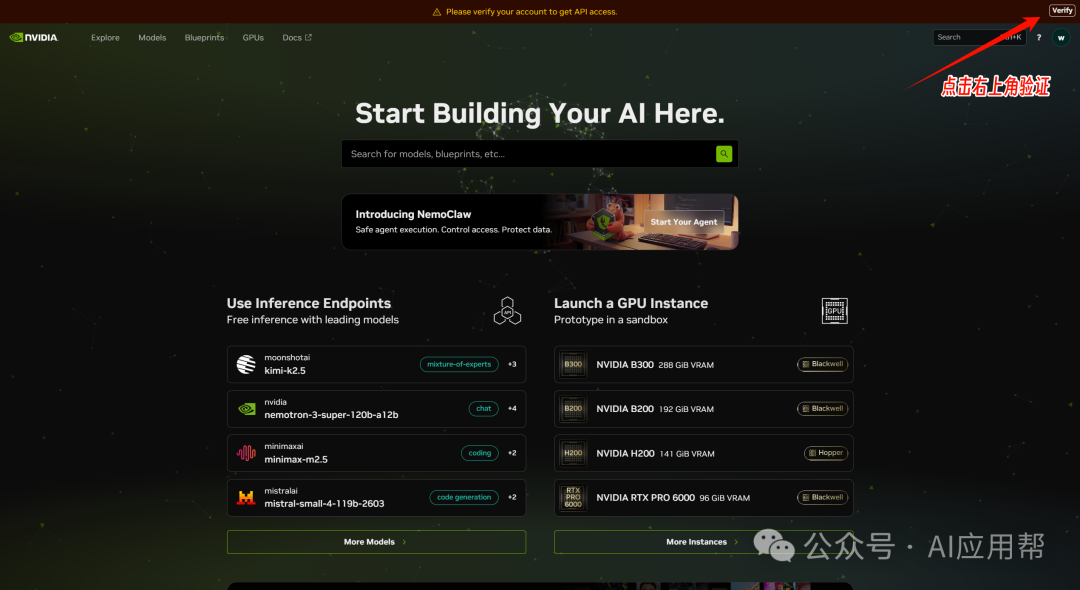Click the Hopper badge on NVIDIA H200
Screen dimensions: 1080x590
pyautogui.click(x=826, y=453)
